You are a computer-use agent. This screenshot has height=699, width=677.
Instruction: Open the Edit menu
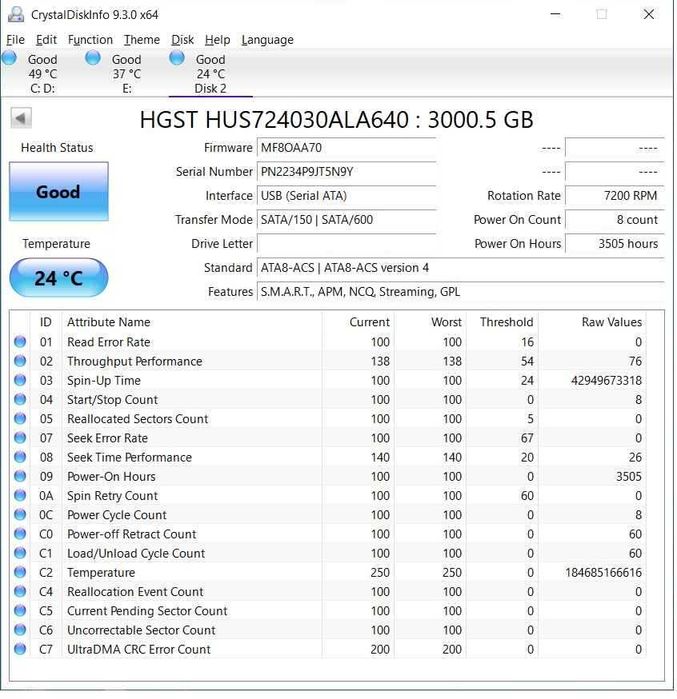pos(46,40)
